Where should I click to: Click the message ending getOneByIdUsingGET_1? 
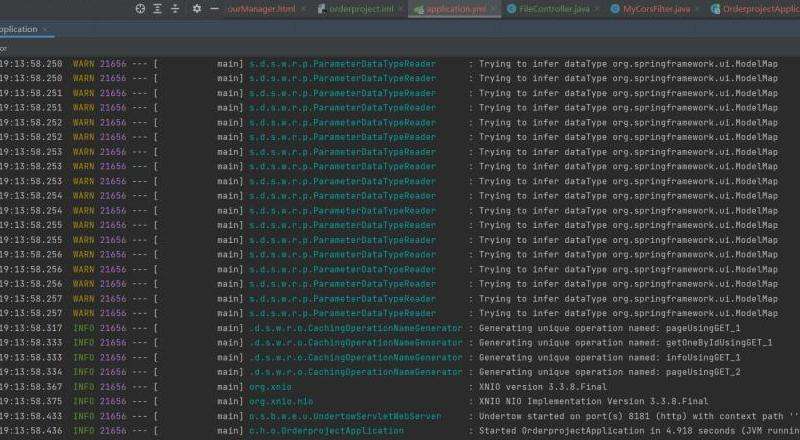[x=626, y=343]
